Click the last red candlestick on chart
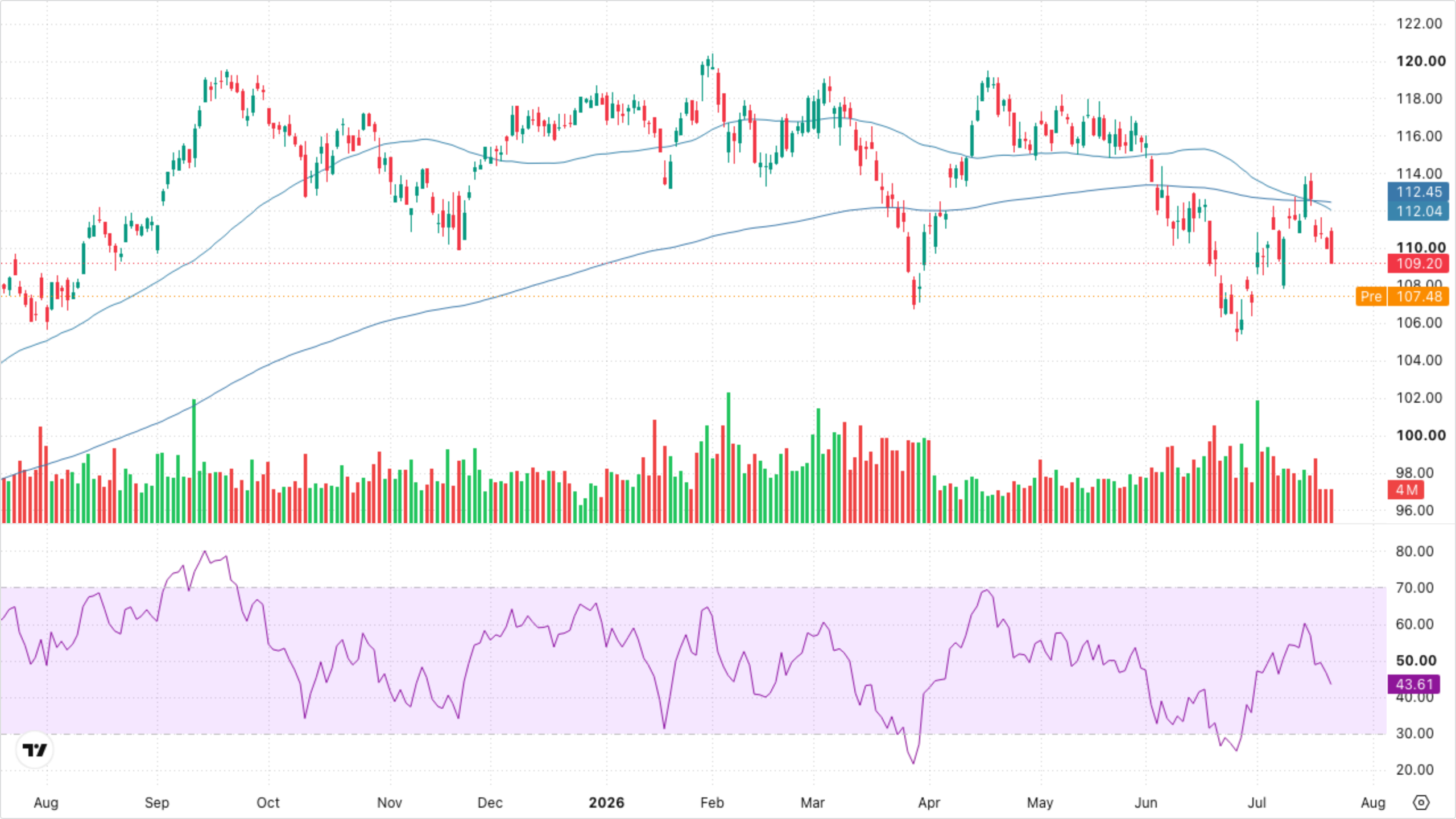The image size is (1456, 819). coord(1331,246)
